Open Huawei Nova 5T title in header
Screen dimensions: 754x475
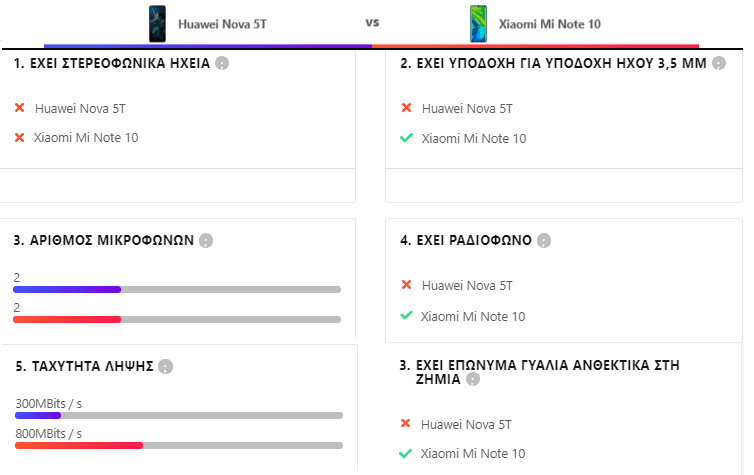tap(222, 24)
